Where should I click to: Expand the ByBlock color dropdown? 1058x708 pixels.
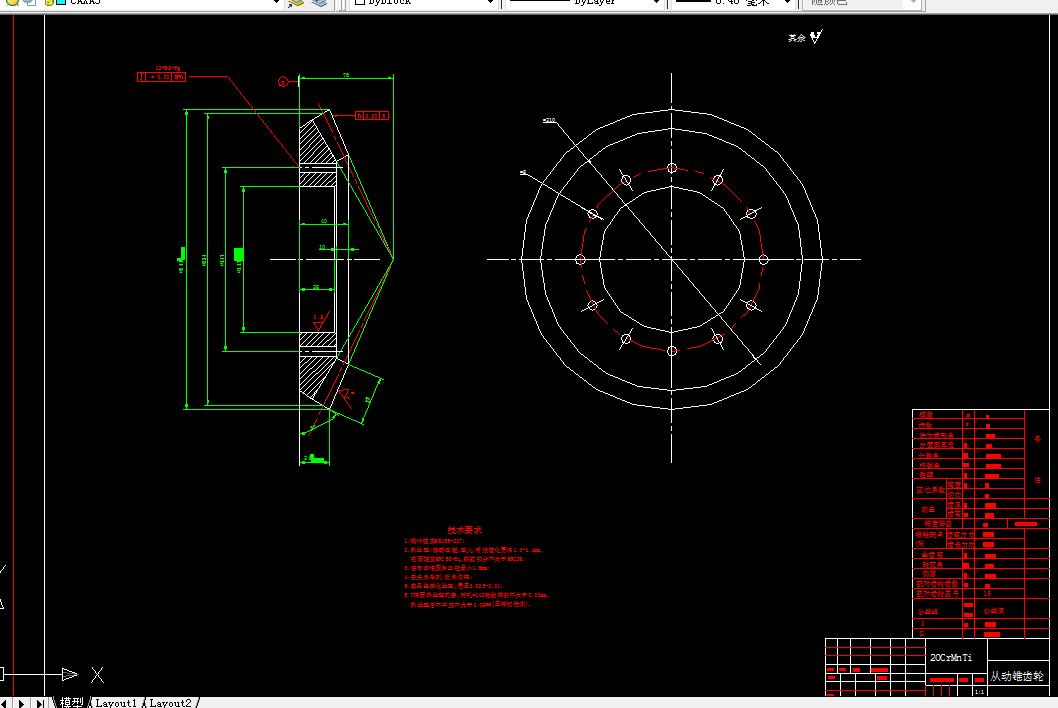tap(491, 3)
